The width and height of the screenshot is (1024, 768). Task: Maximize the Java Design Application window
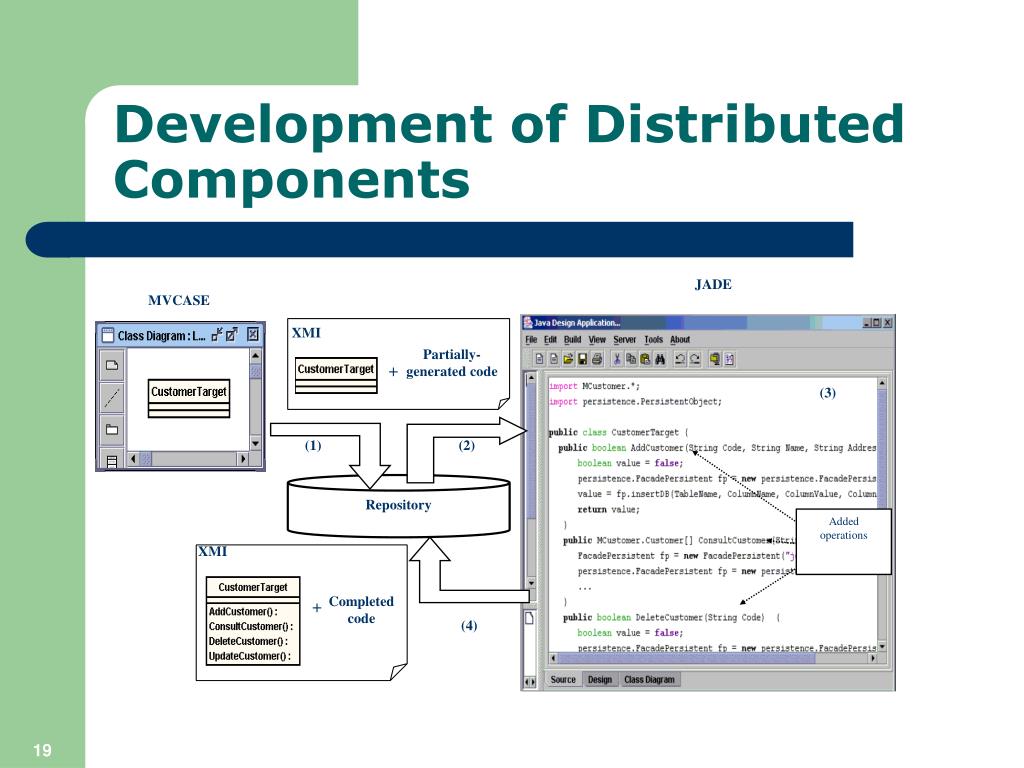click(x=877, y=323)
